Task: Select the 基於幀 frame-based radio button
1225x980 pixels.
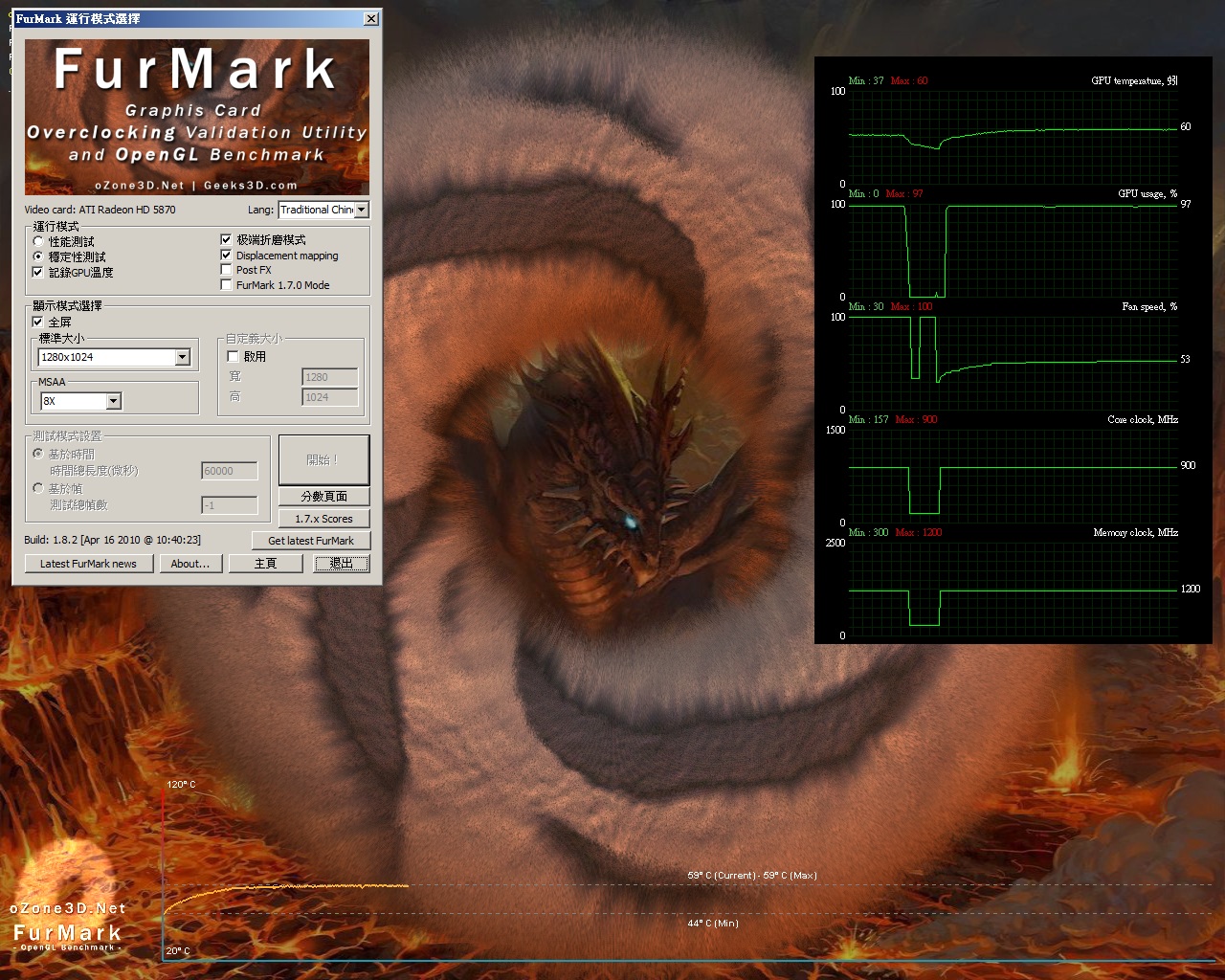Action: tap(38, 488)
